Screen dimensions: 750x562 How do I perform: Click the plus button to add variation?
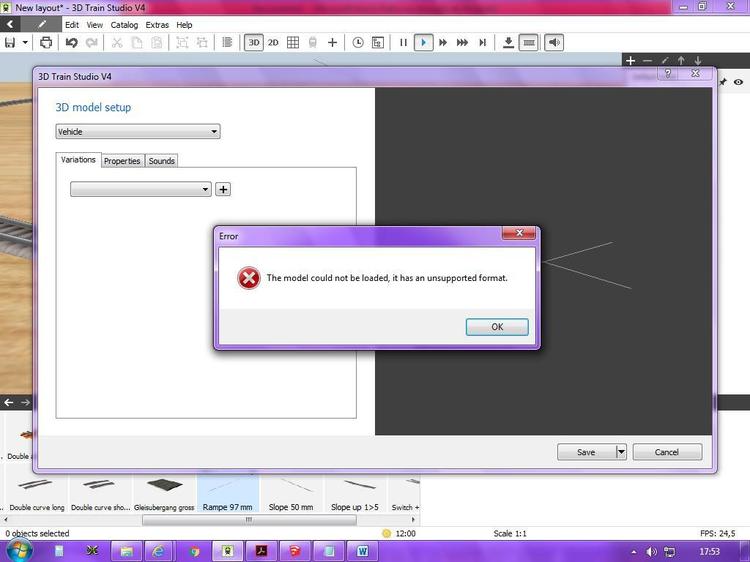click(x=223, y=189)
